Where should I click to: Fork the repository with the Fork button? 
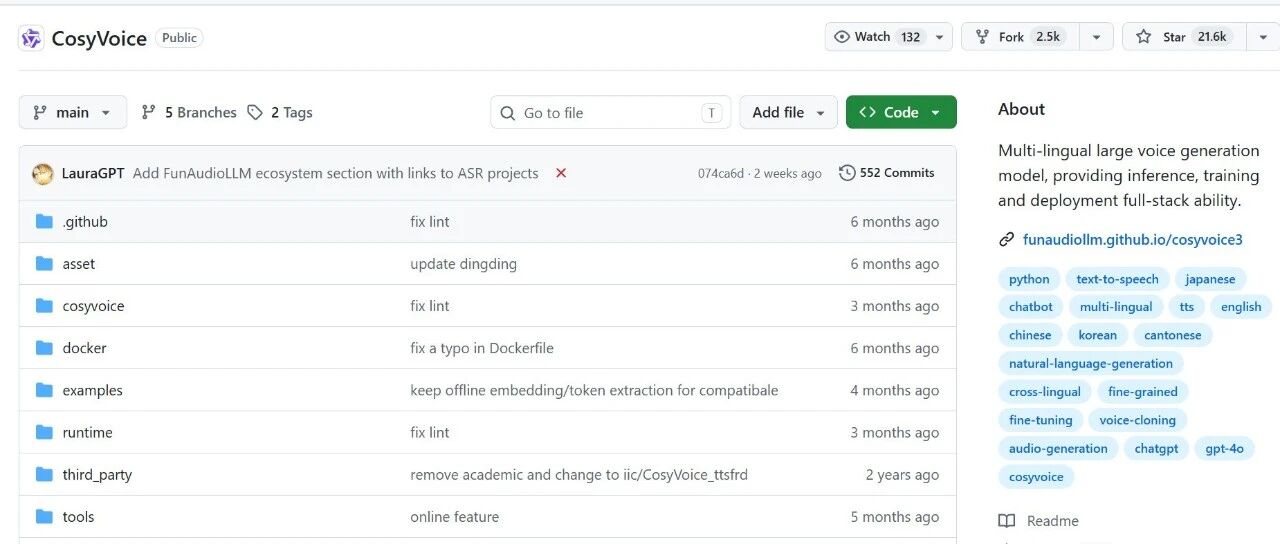tap(1020, 37)
